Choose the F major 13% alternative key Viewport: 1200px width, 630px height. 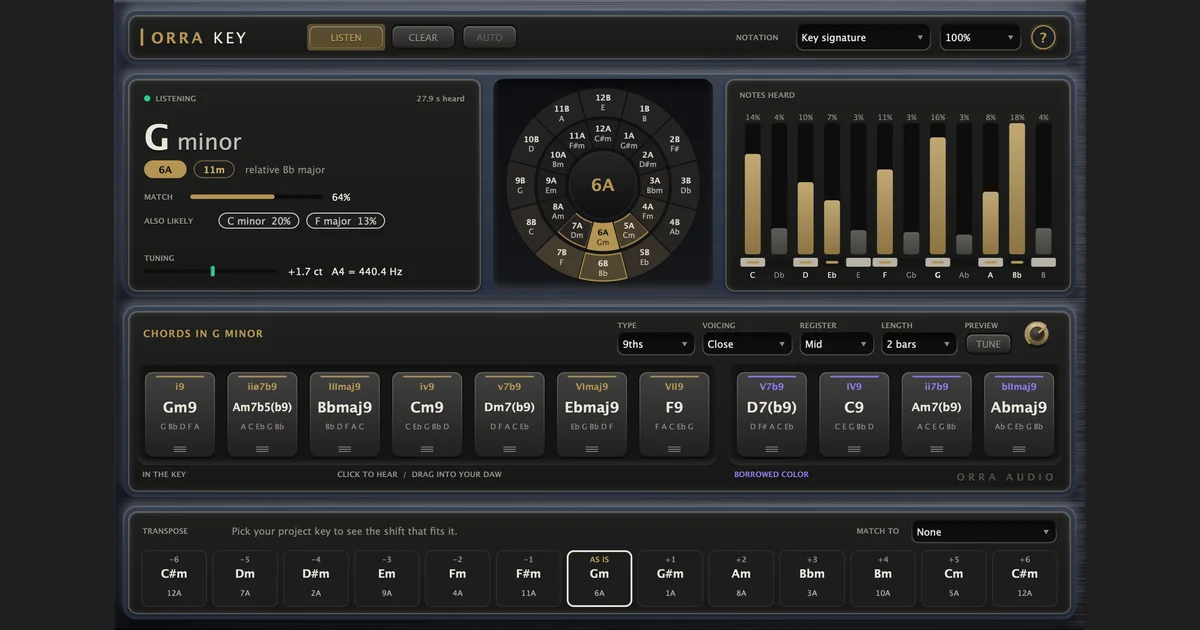coord(345,221)
